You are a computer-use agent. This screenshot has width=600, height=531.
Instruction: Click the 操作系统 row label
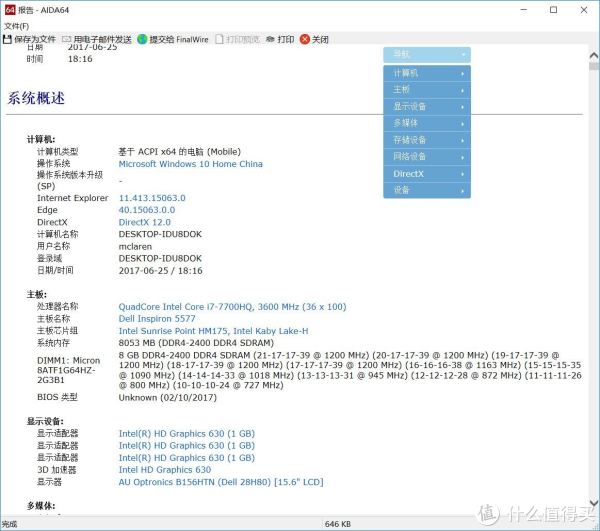pos(53,164)
